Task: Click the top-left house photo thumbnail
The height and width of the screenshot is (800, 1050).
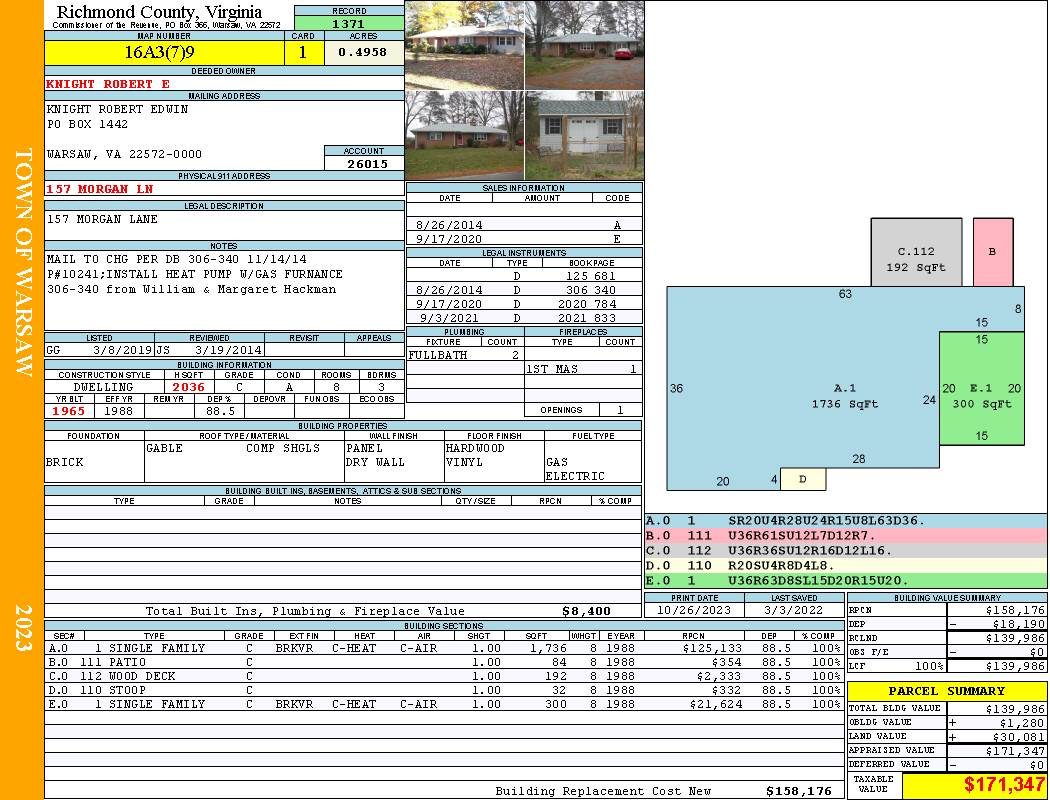Action: pos(465,45)
